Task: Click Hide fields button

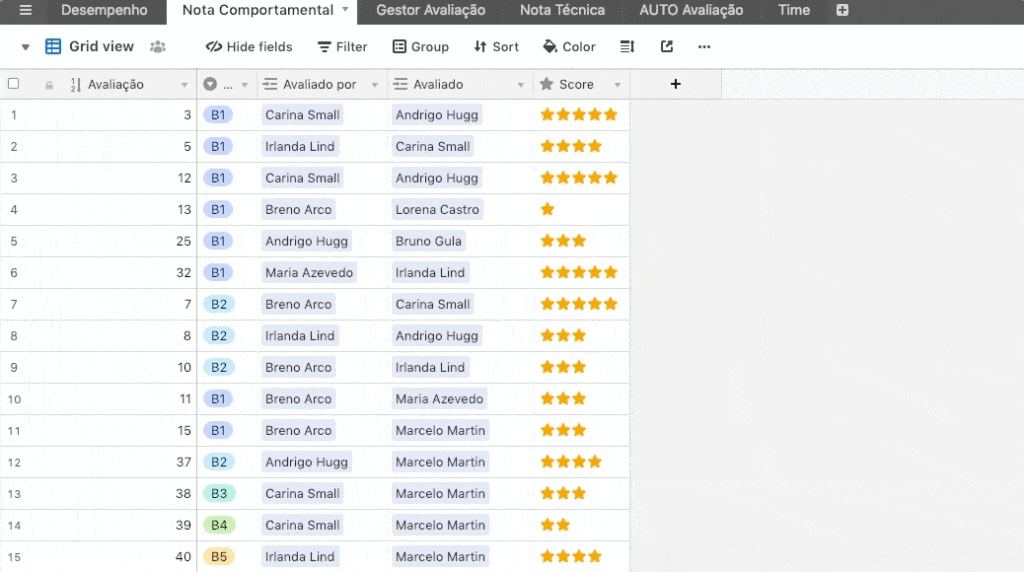Action: 249,46
